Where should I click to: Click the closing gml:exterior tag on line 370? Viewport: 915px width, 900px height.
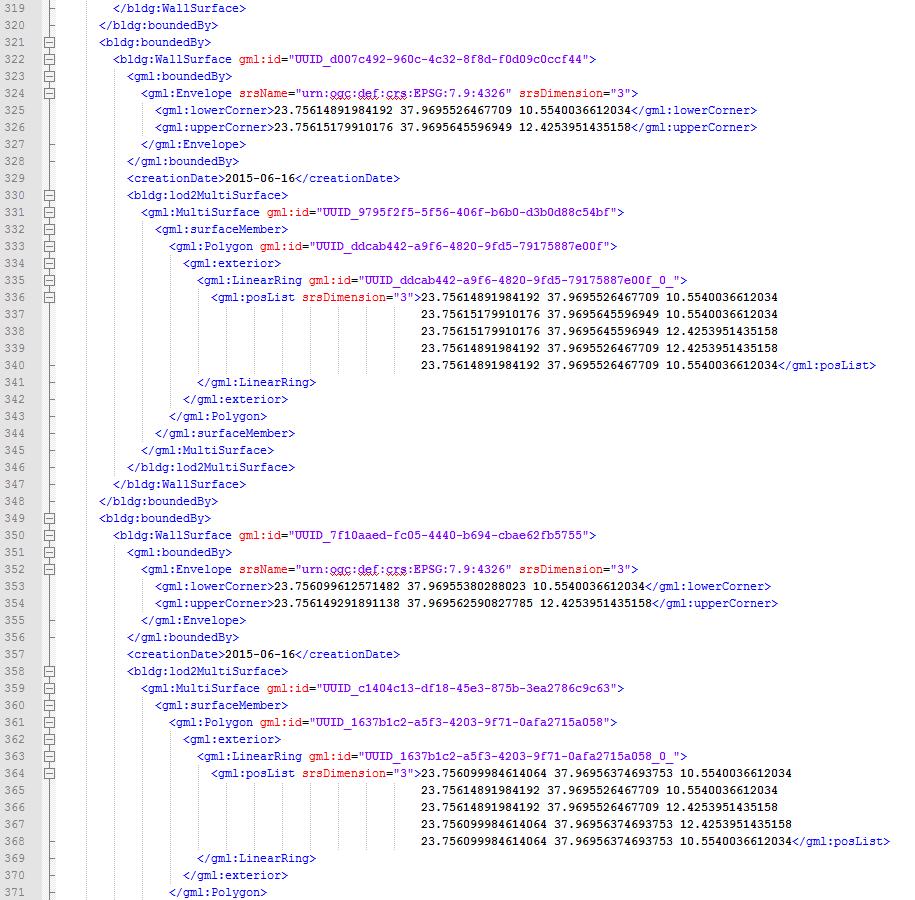(235, 875)
